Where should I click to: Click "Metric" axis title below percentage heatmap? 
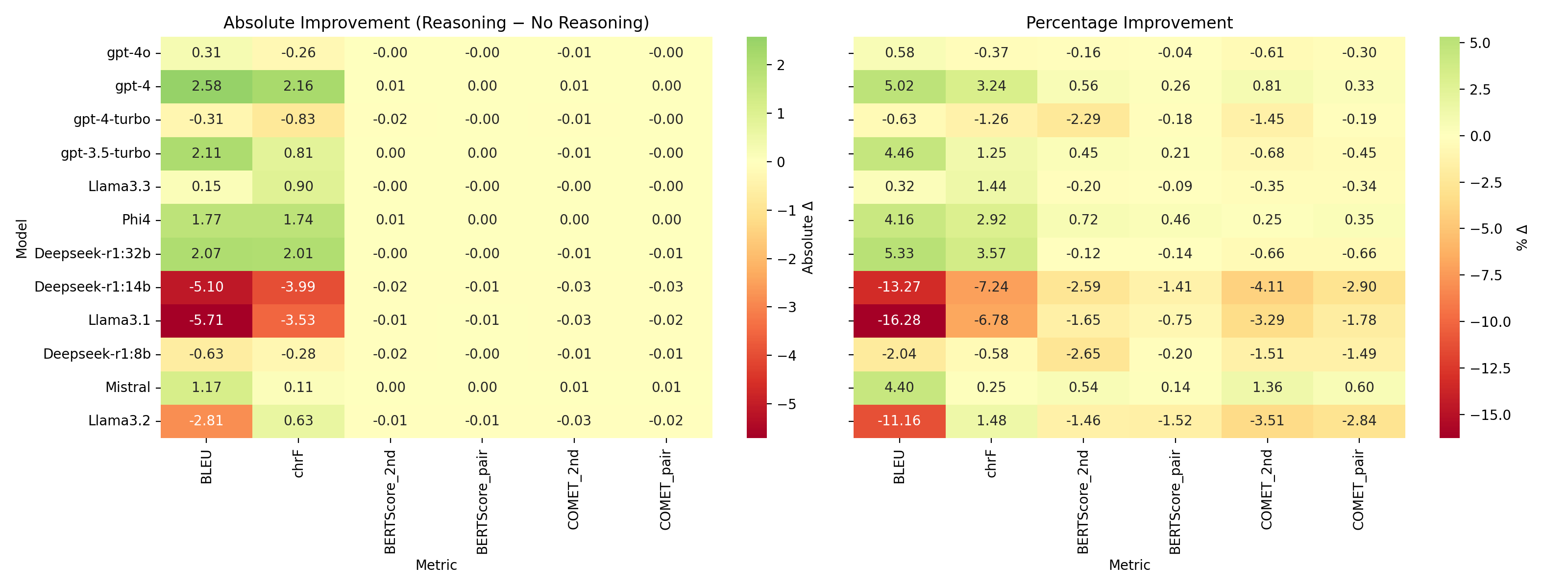pyautogui.click(x=1129, y=565)
